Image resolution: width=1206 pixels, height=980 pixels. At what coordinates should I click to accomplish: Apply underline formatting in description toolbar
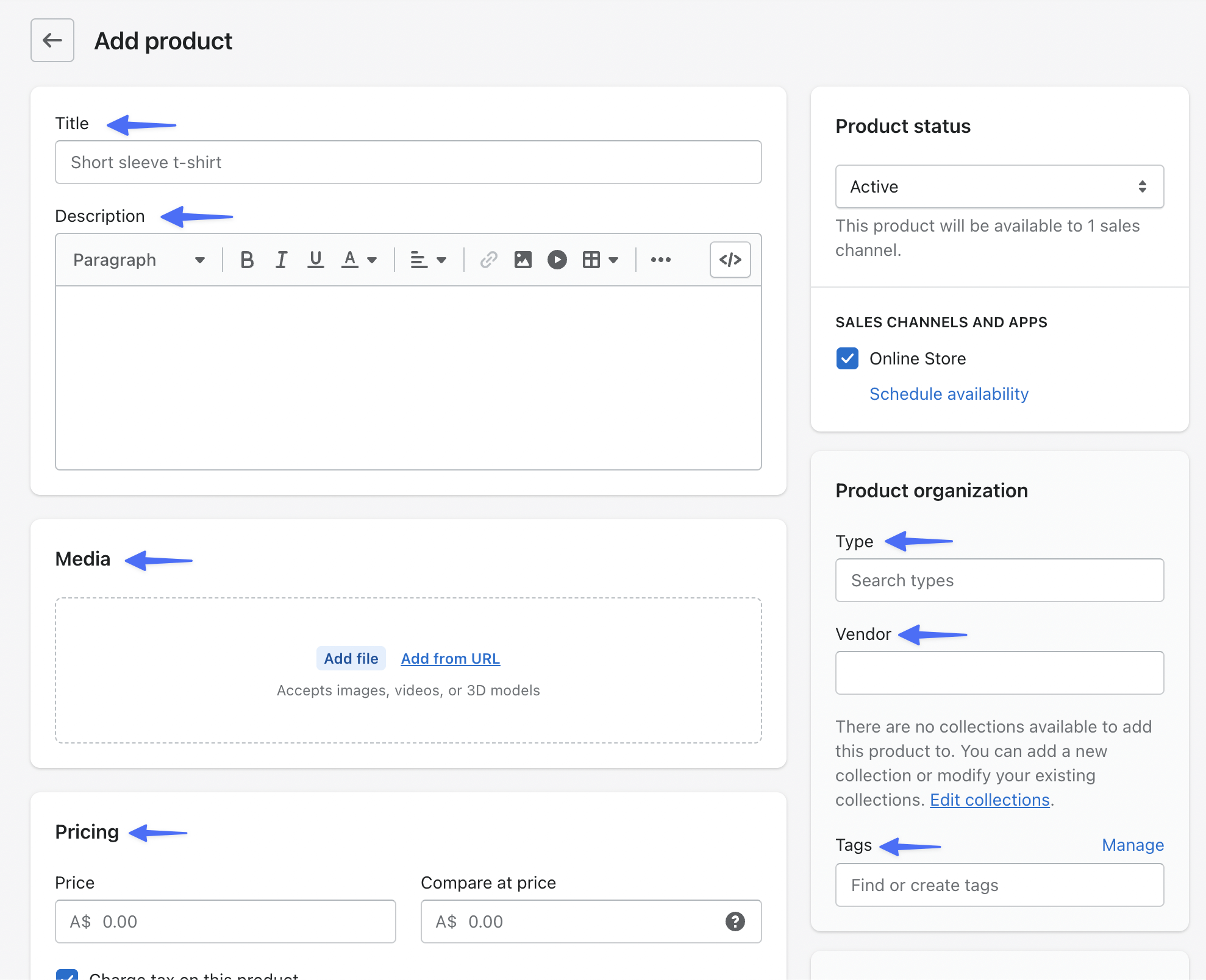tap(315, 260)
